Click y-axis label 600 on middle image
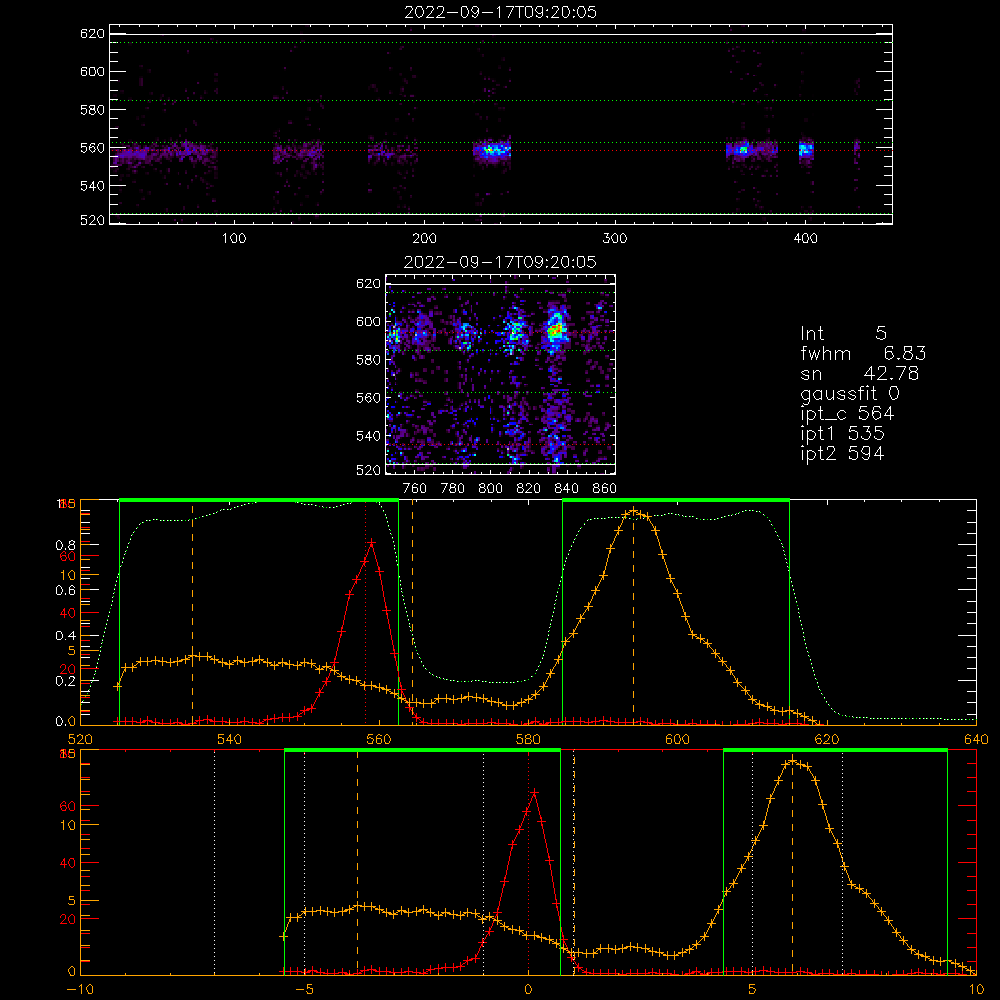The image size is (1000, 1000). 368,321
